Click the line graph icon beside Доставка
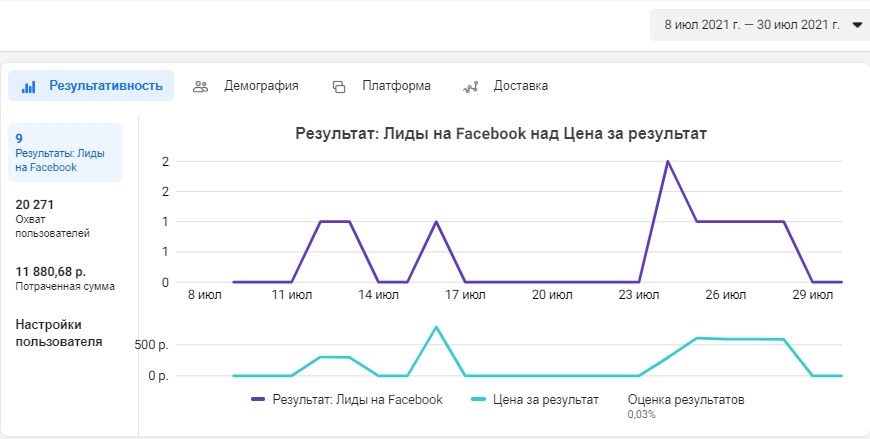Image resolution: width=870 pixels, height=439 pixels. pyautogui.click(x=471, y=87)
